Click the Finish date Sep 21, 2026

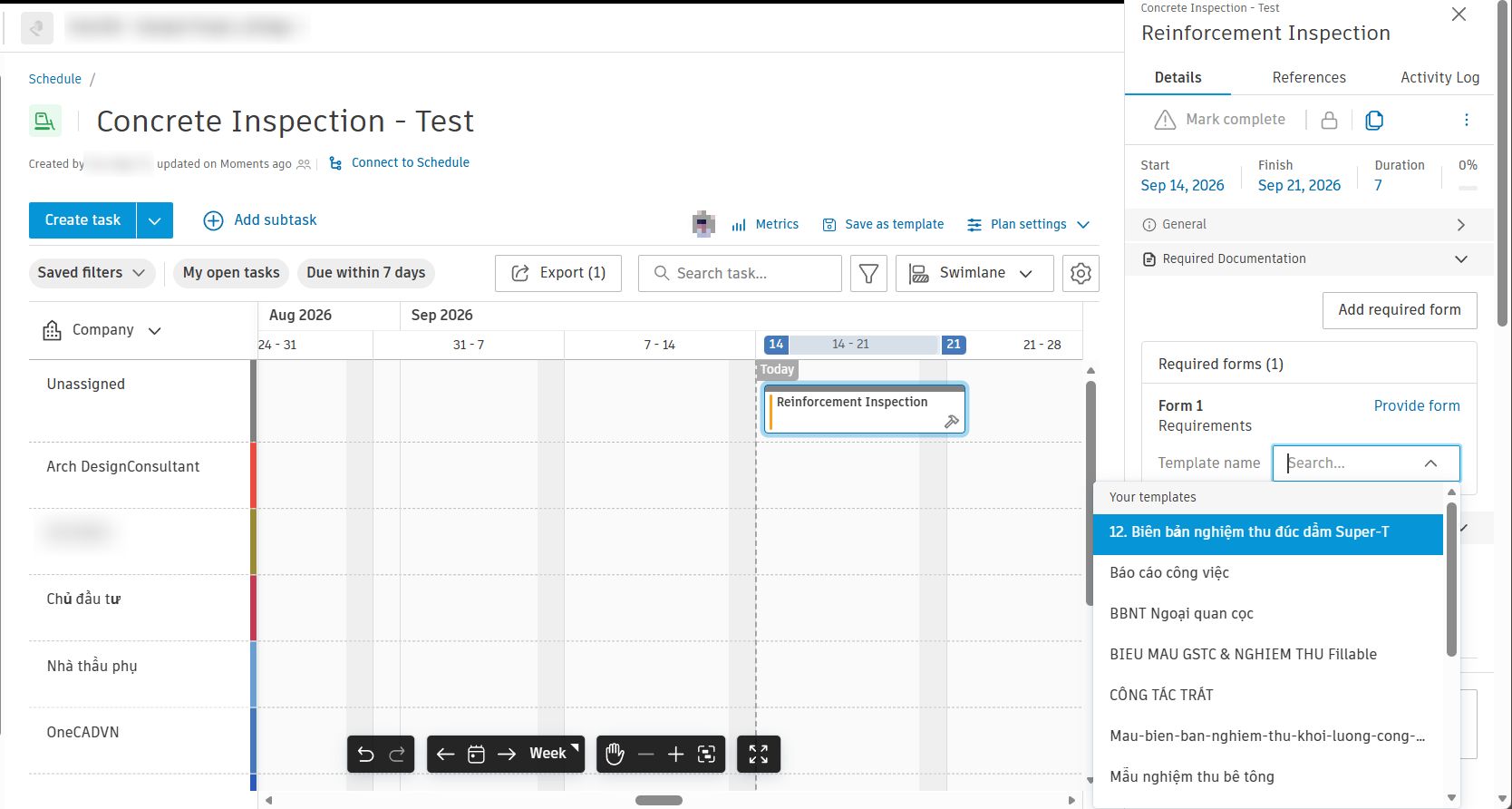[x=1299, y=186]
